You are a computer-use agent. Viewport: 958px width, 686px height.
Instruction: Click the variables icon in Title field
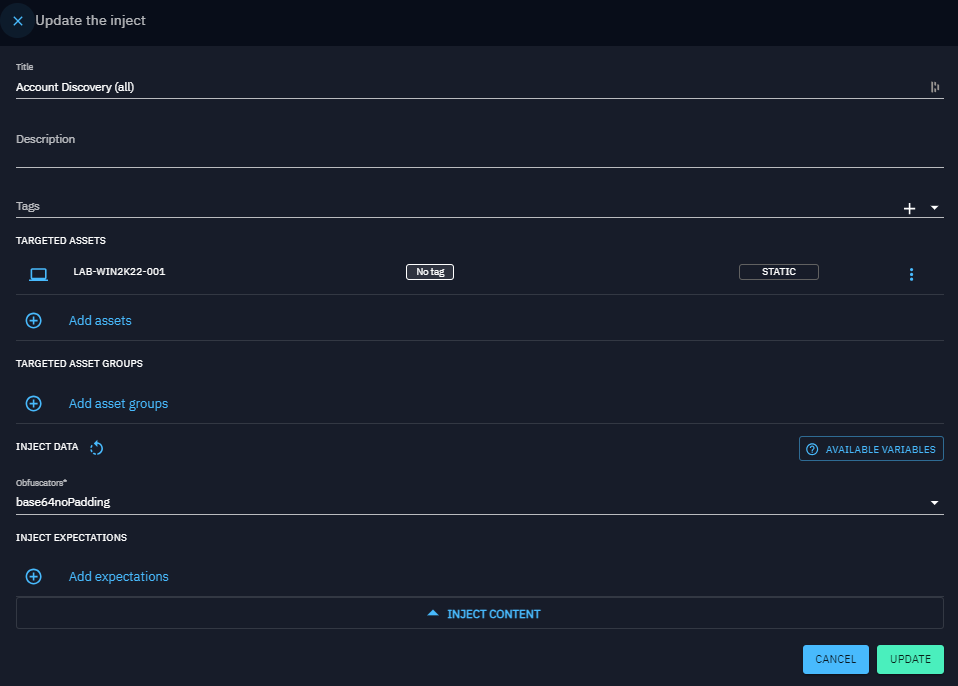tap(934, 87)
